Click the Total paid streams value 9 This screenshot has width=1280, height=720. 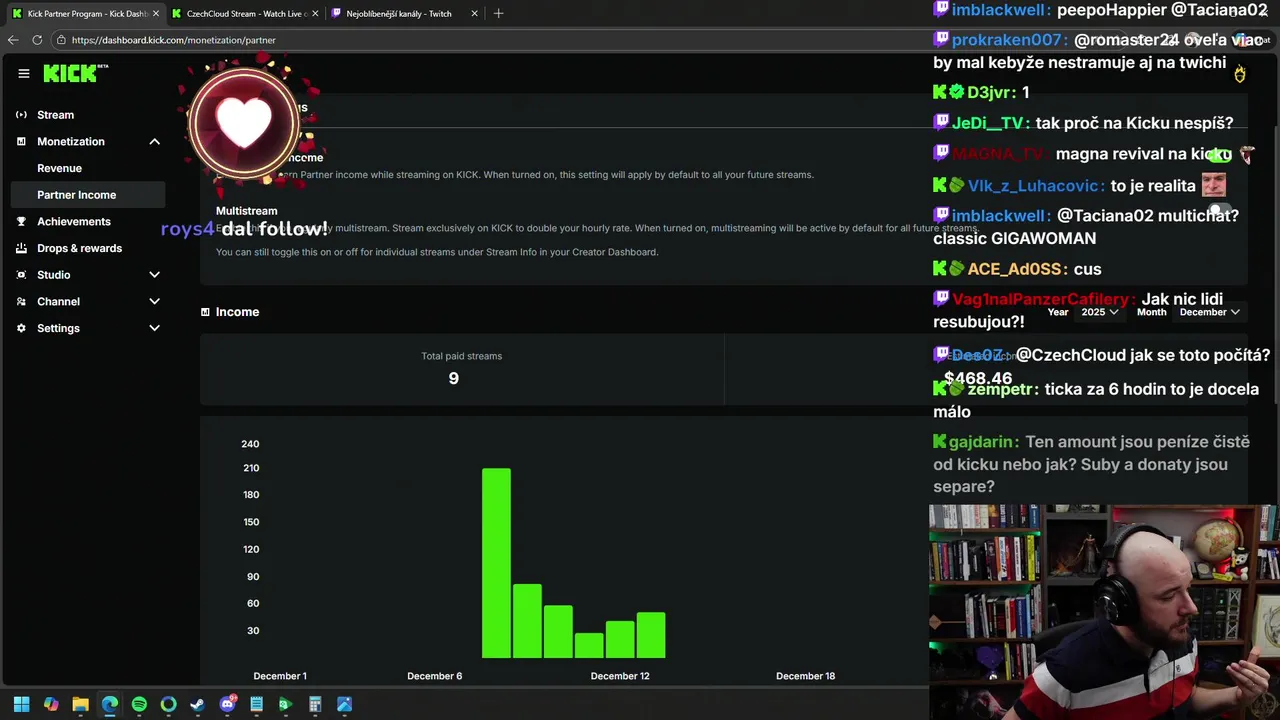click(454, 378)
